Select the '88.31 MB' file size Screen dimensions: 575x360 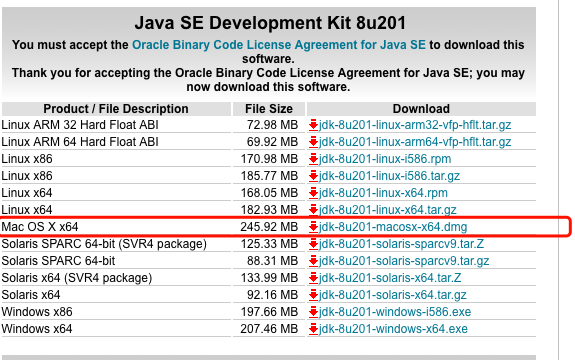point(272,261)
